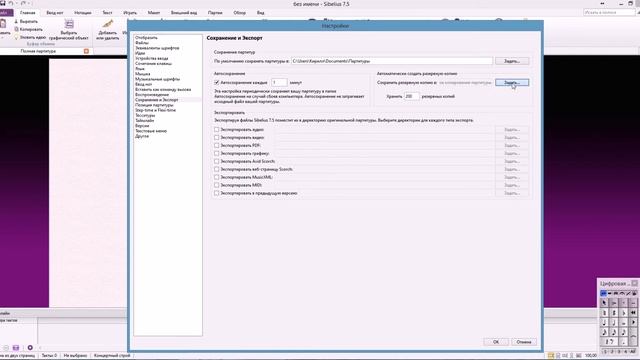
Task: Enable the Экспортировать MusicXML checkbox
Action: pos(217,177)
